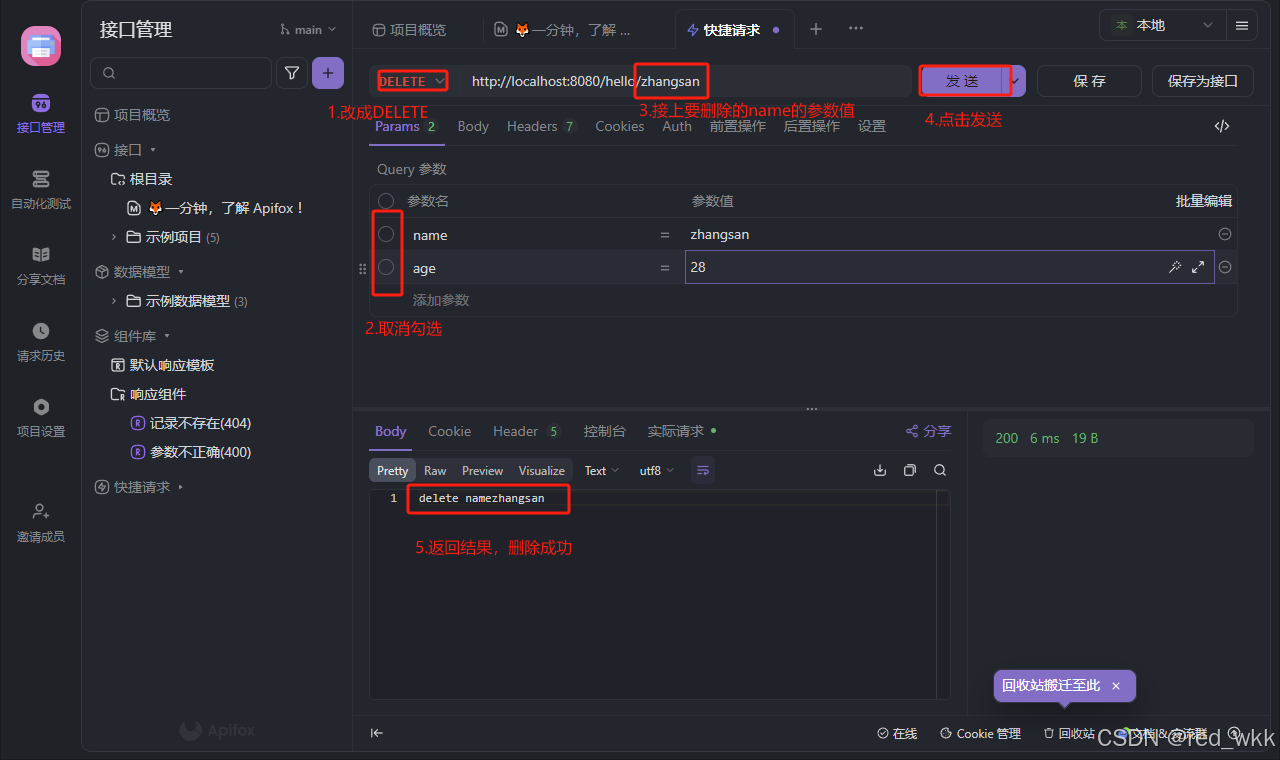Image resolution: width=1280 pixels, height=760 pixels.
Task: Switch to the Headers tab
Action: 531,126
